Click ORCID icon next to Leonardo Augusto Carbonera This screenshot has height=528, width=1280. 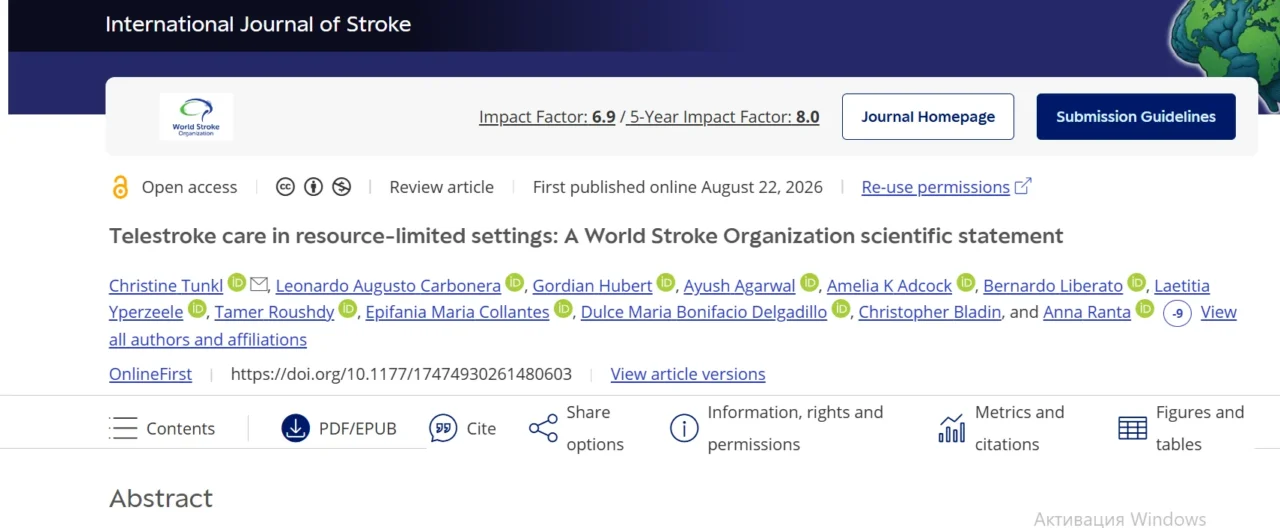(514, 283)
